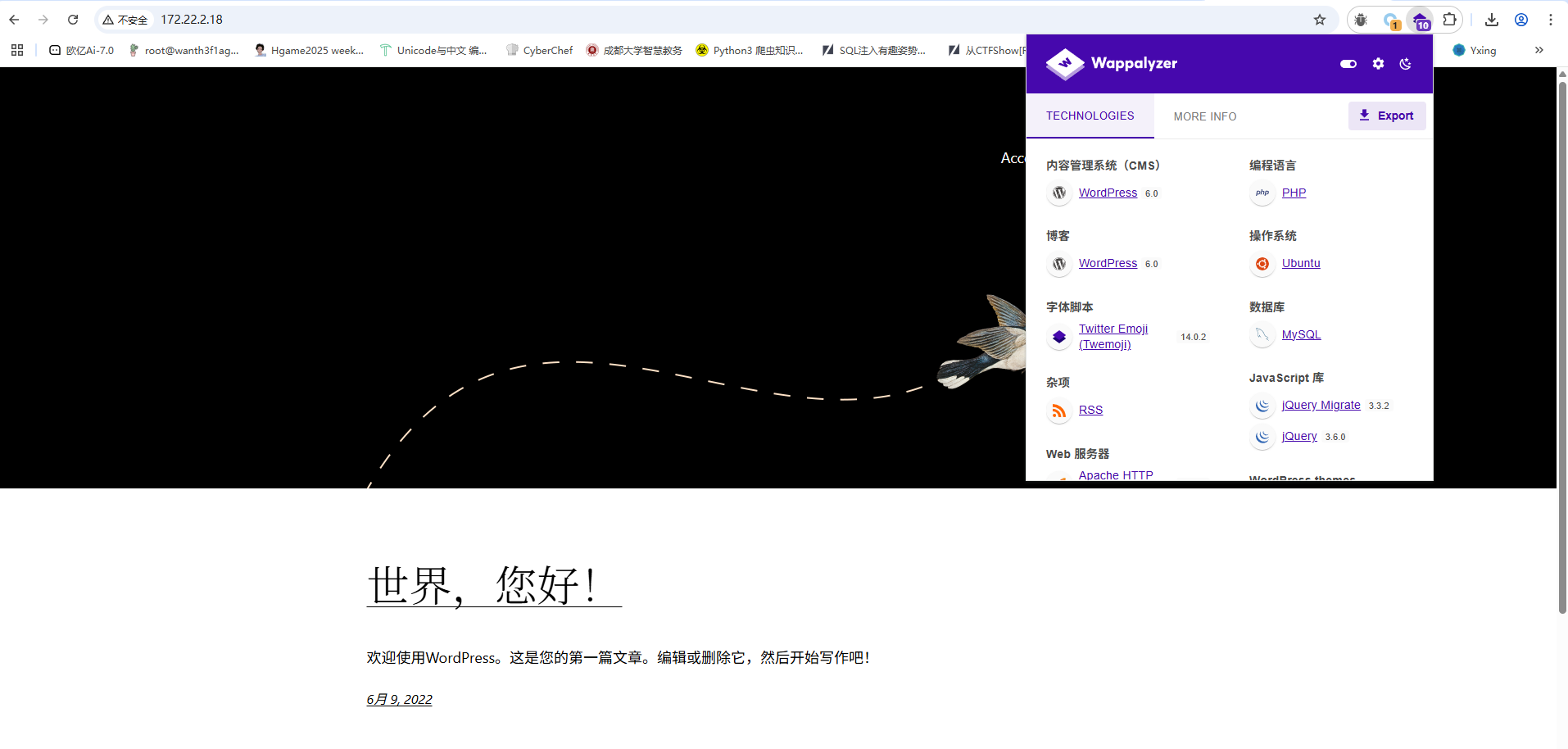Image resolution: width=1568 pixels, height=749 pixels.
Task: Click the WordPress icon under CMS
Action: pos(1059,193)
